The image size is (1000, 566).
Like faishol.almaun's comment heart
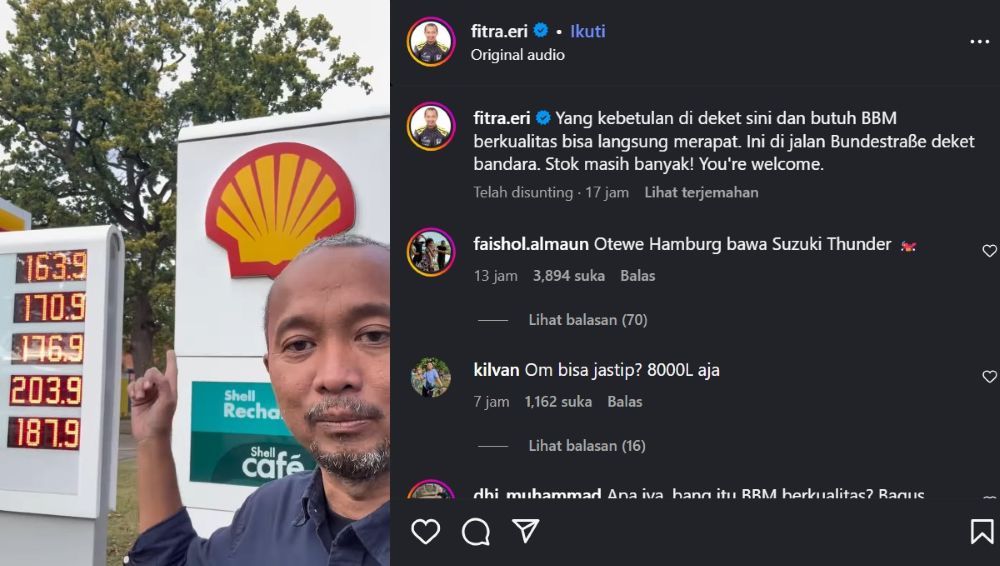[989, 251]
